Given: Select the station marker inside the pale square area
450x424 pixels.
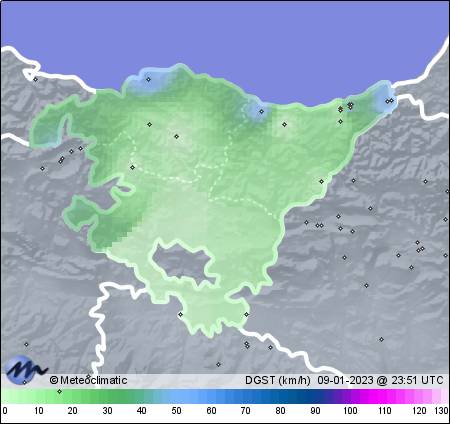Looking at the screenshot, I should (x=284, y=124).
